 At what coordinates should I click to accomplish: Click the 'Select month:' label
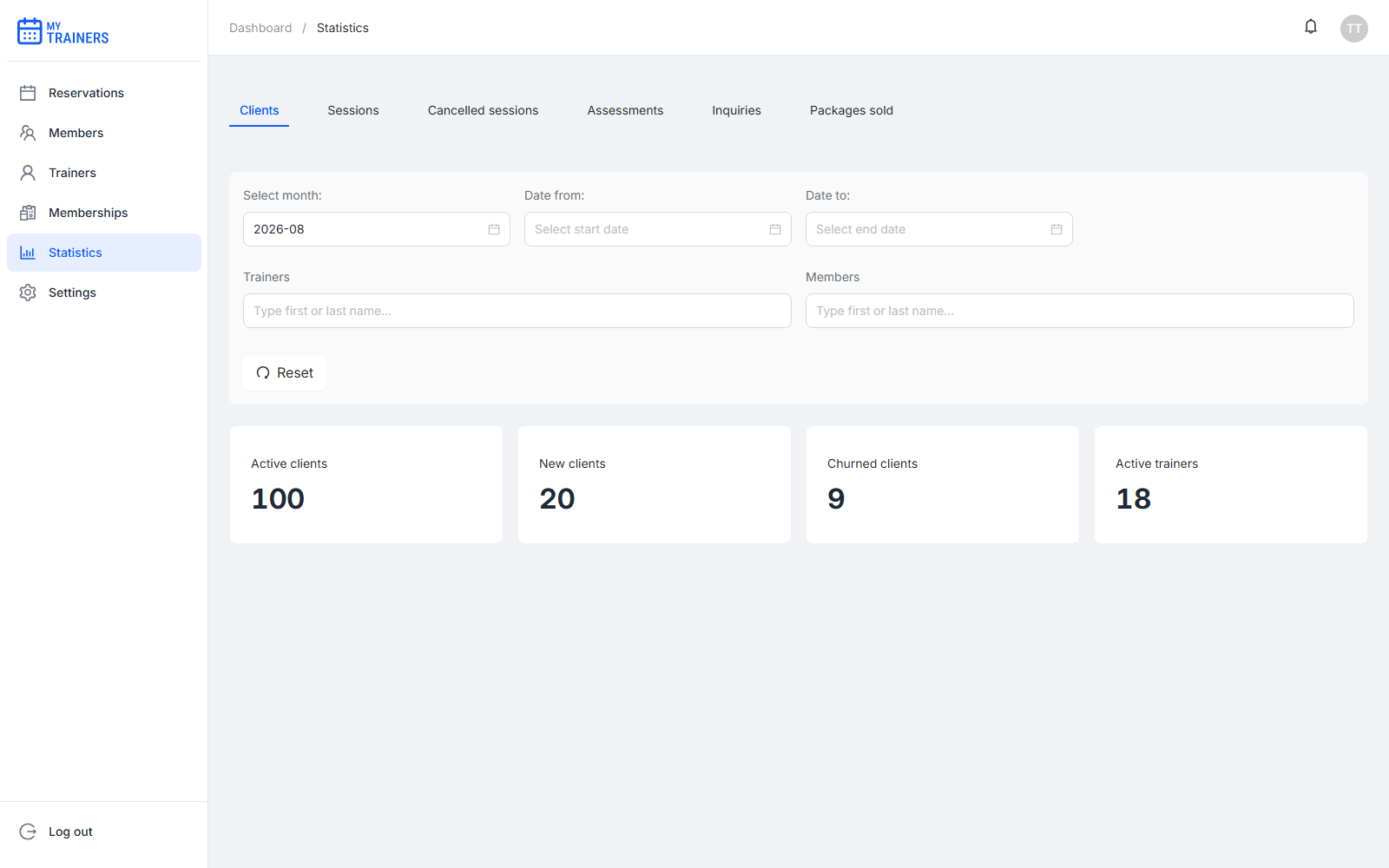[282, 195]
